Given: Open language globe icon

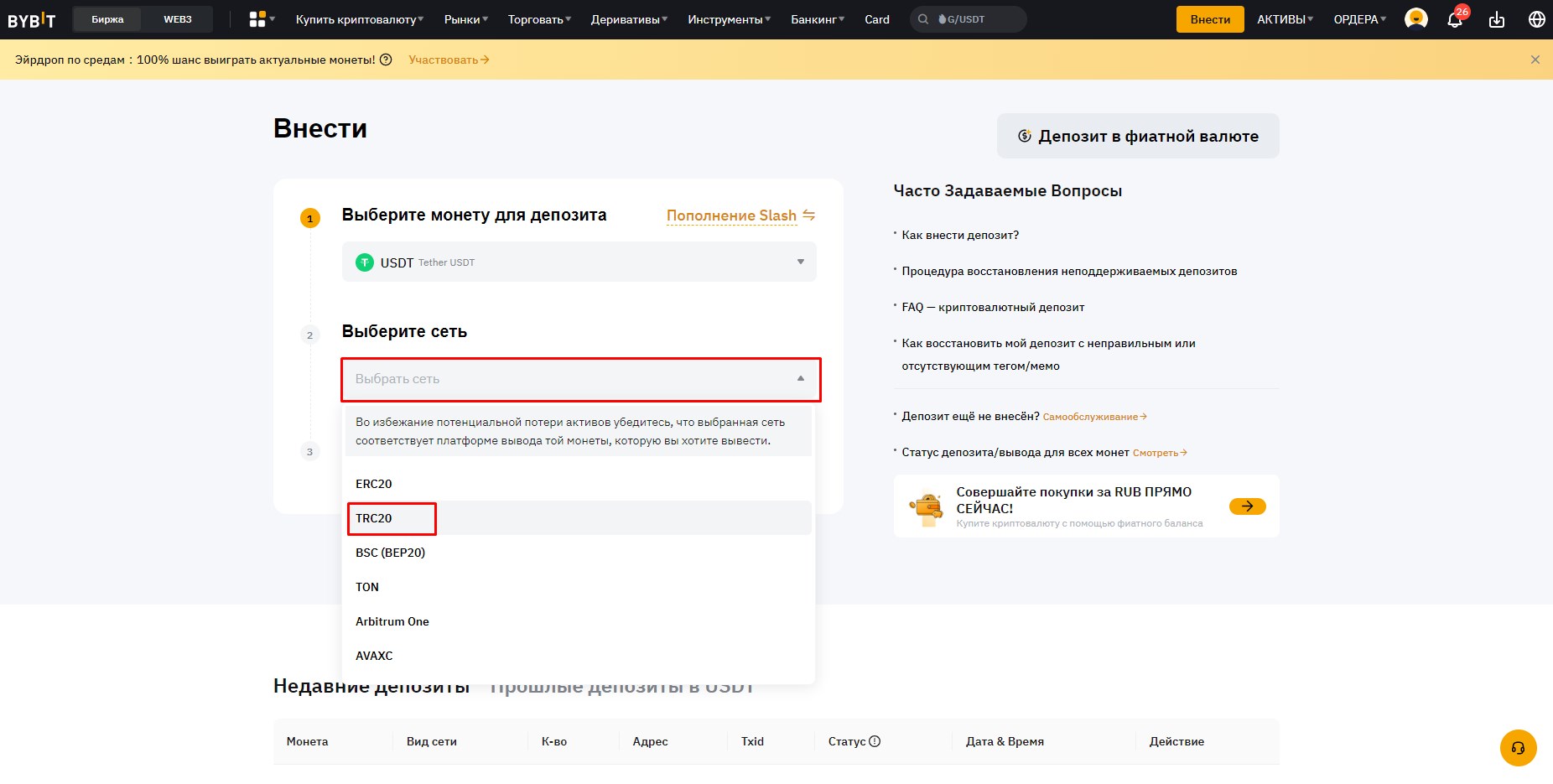Looking at the screenshot, I should click(x=1537, y=19).
